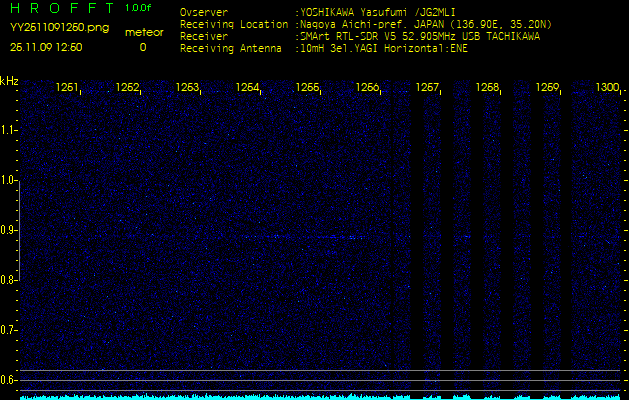Select the 1300 time marker
The width and height of the screenshot is (629, 400).
coord(607,88)
